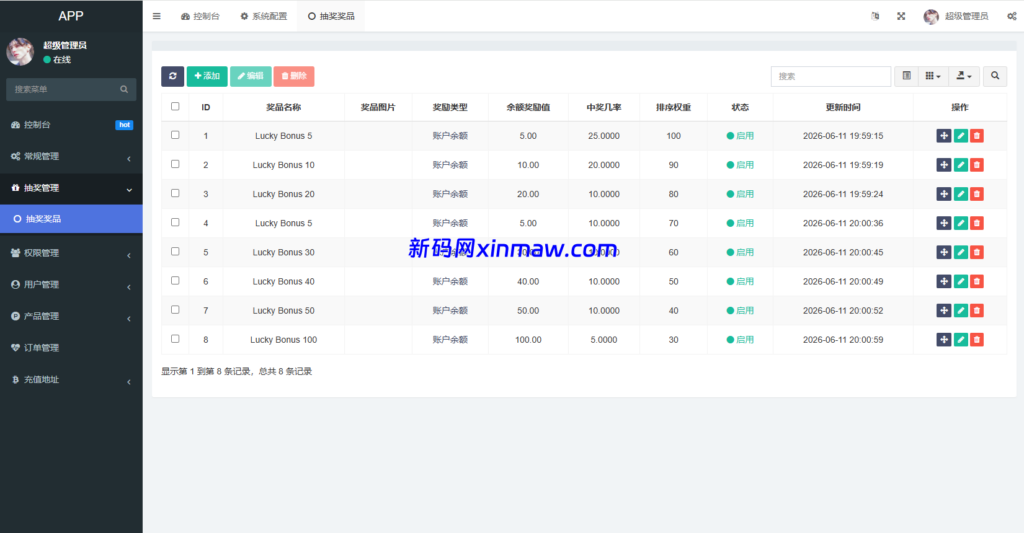The width and height of the screenshot is (1024, 533).
Task: Sort by 排序权重 column header
Action: point(673,107)
